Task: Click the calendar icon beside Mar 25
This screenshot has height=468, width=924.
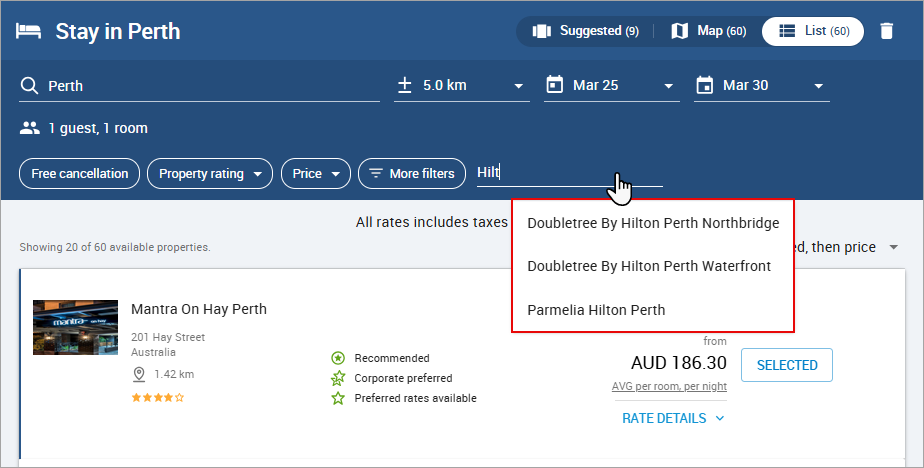Action: [x=555, y=85]
